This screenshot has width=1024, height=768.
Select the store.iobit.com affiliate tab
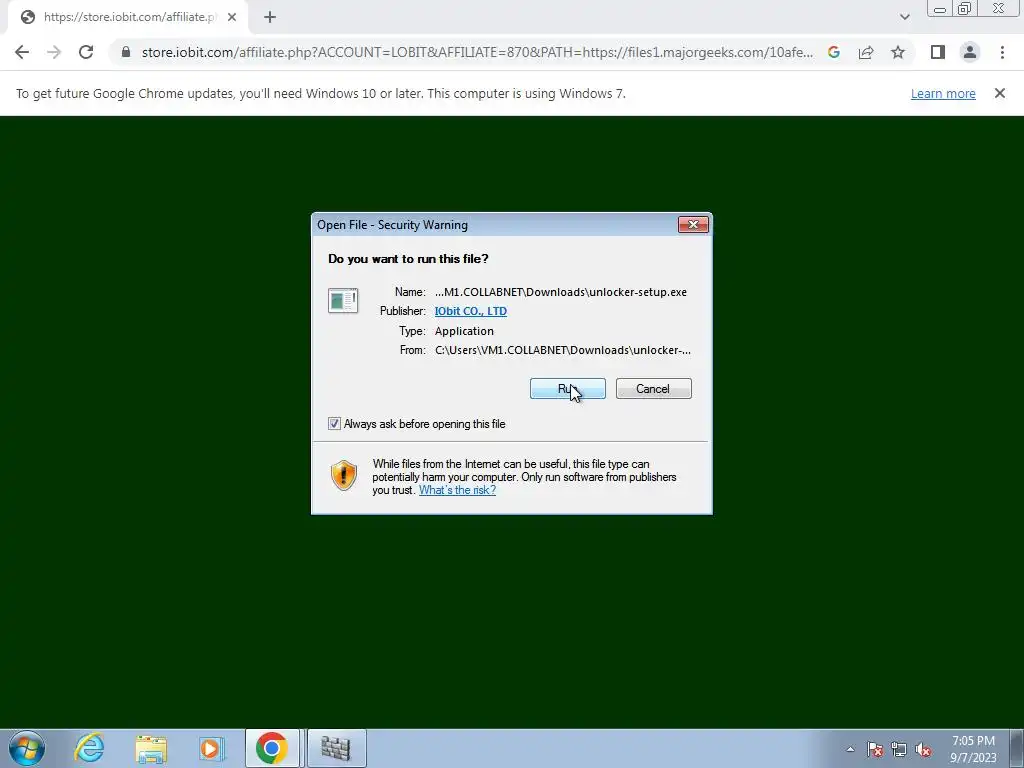128,18
